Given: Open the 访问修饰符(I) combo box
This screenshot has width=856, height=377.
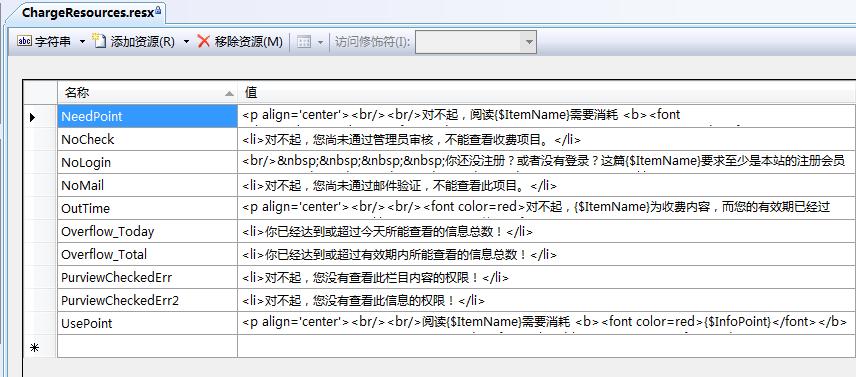Looking at the screenshot, I should (x=475, y=42).
